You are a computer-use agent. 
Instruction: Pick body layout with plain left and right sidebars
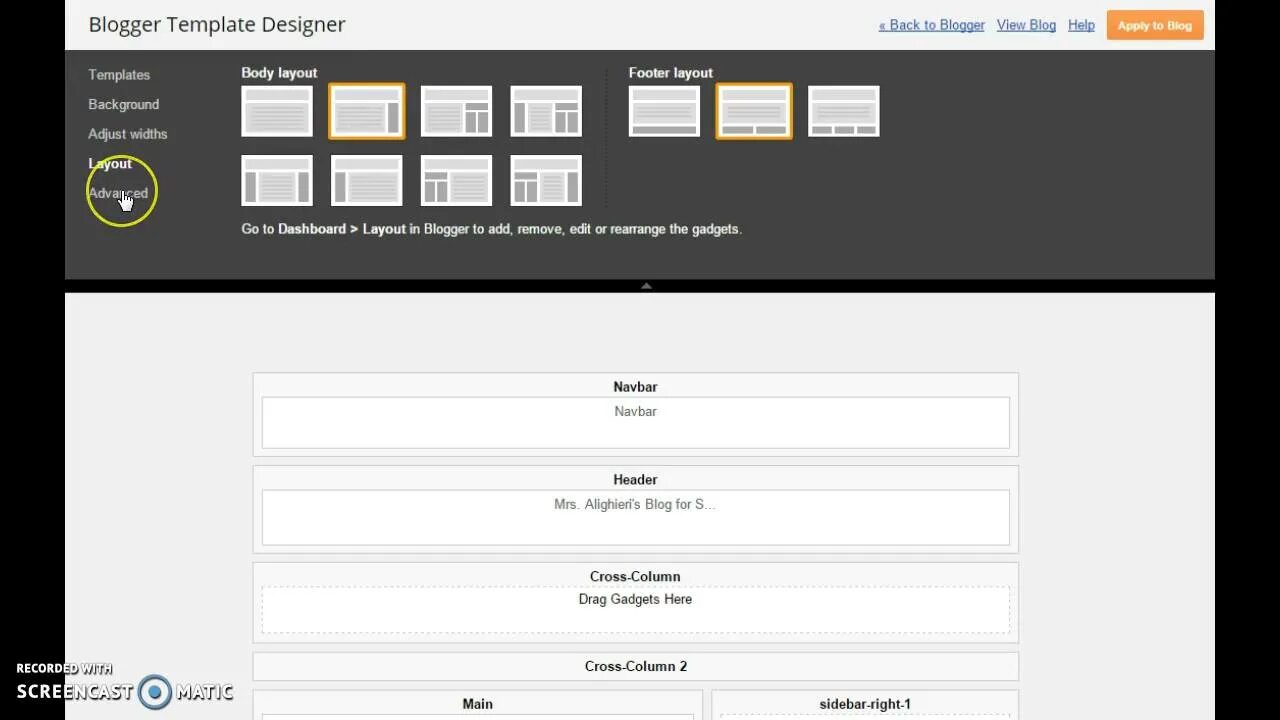pos(277,180)
